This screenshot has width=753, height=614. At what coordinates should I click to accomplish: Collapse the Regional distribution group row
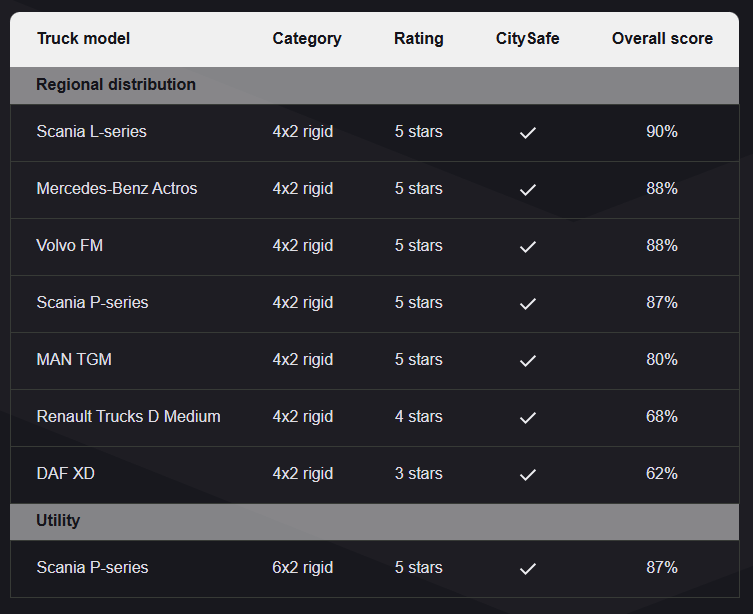pos(116,85)
